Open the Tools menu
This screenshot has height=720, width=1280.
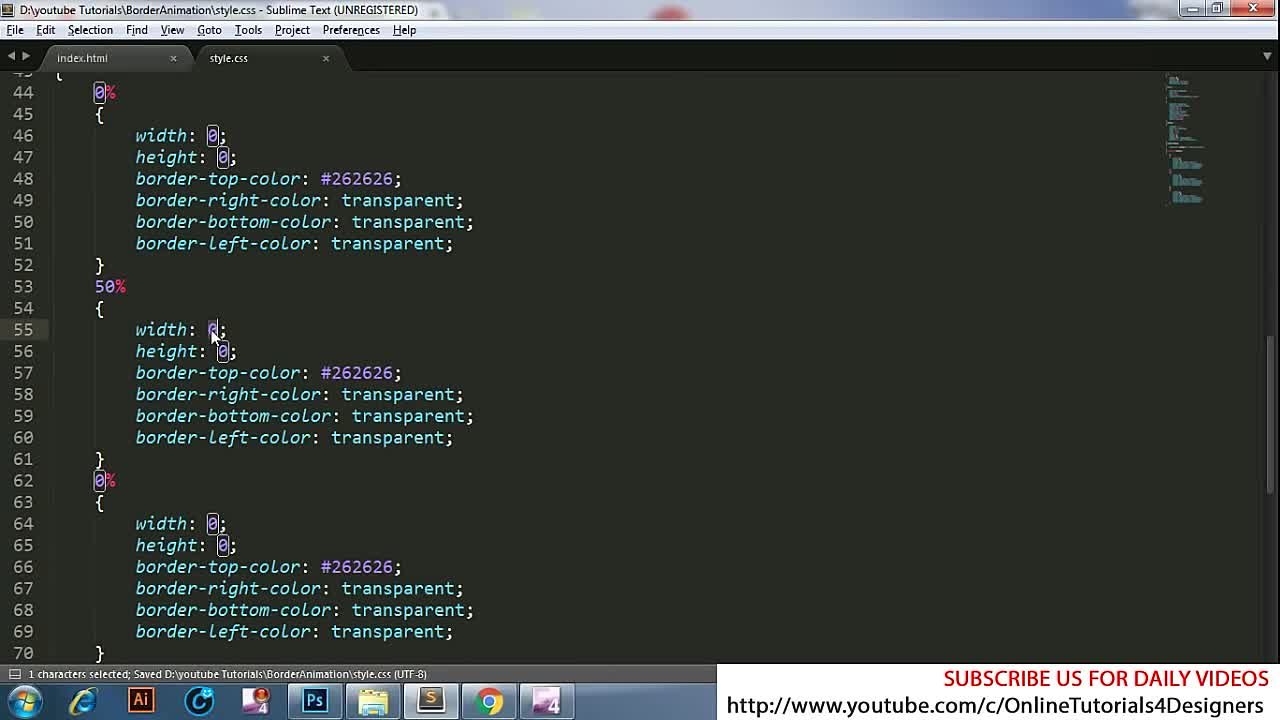click(248, 30)
